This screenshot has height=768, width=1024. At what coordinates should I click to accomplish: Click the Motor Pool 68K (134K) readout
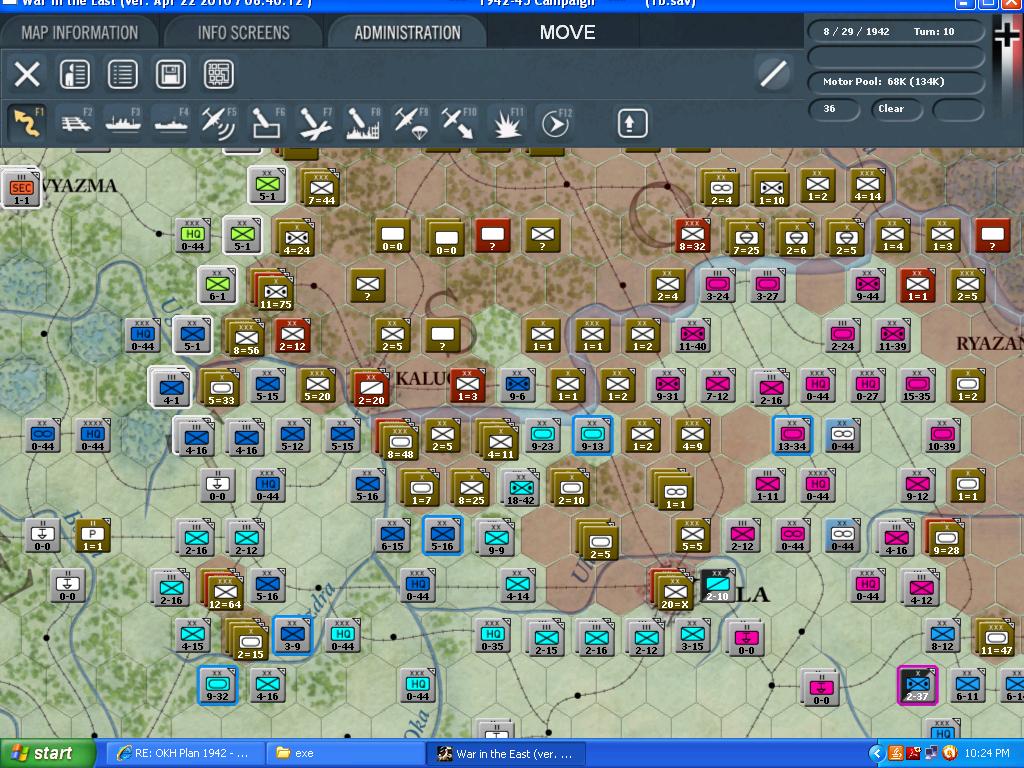click(x=895, y=82)
